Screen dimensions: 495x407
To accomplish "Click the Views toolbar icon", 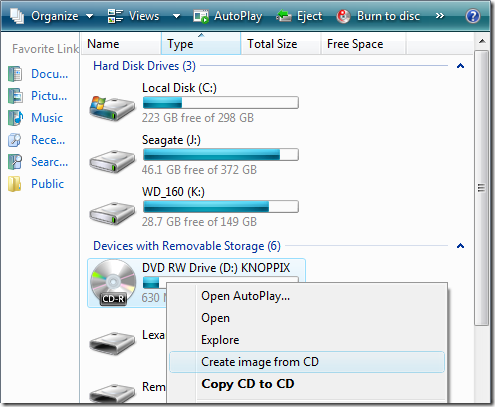I will 115,16.
